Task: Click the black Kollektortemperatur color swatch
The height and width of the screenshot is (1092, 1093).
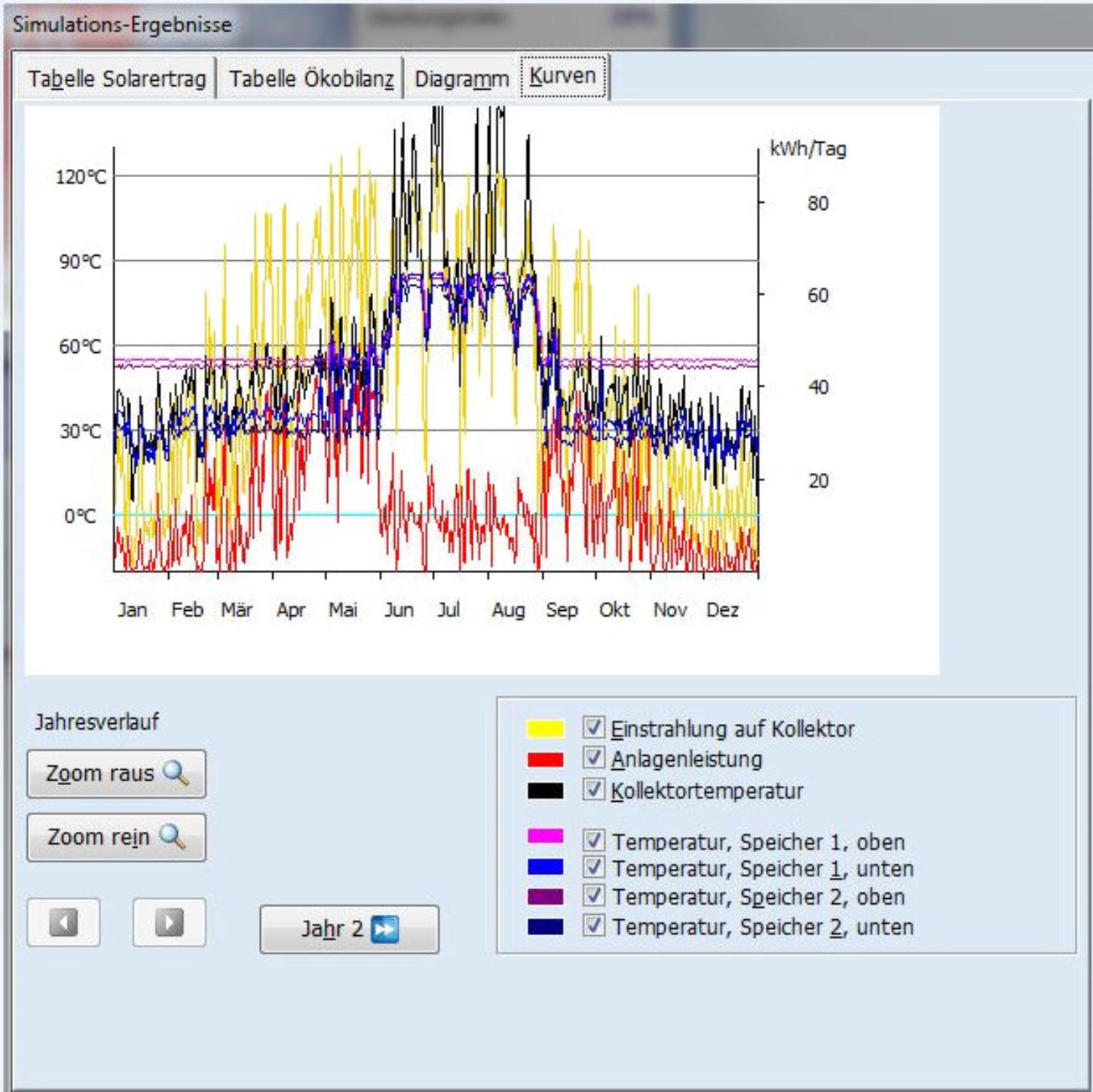Action: pos(545,791)
